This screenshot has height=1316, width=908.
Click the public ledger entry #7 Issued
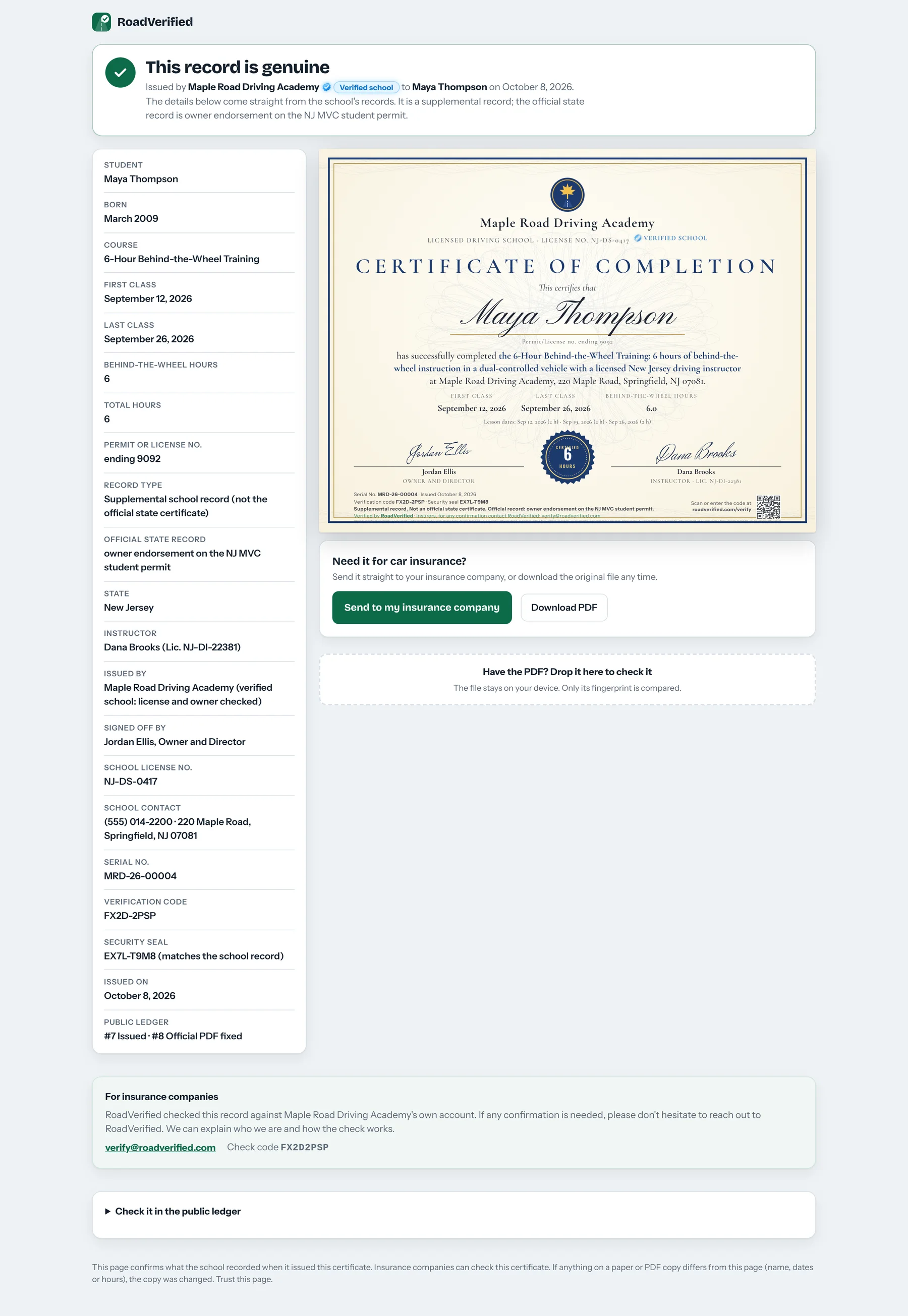(x=125, y=1036)
